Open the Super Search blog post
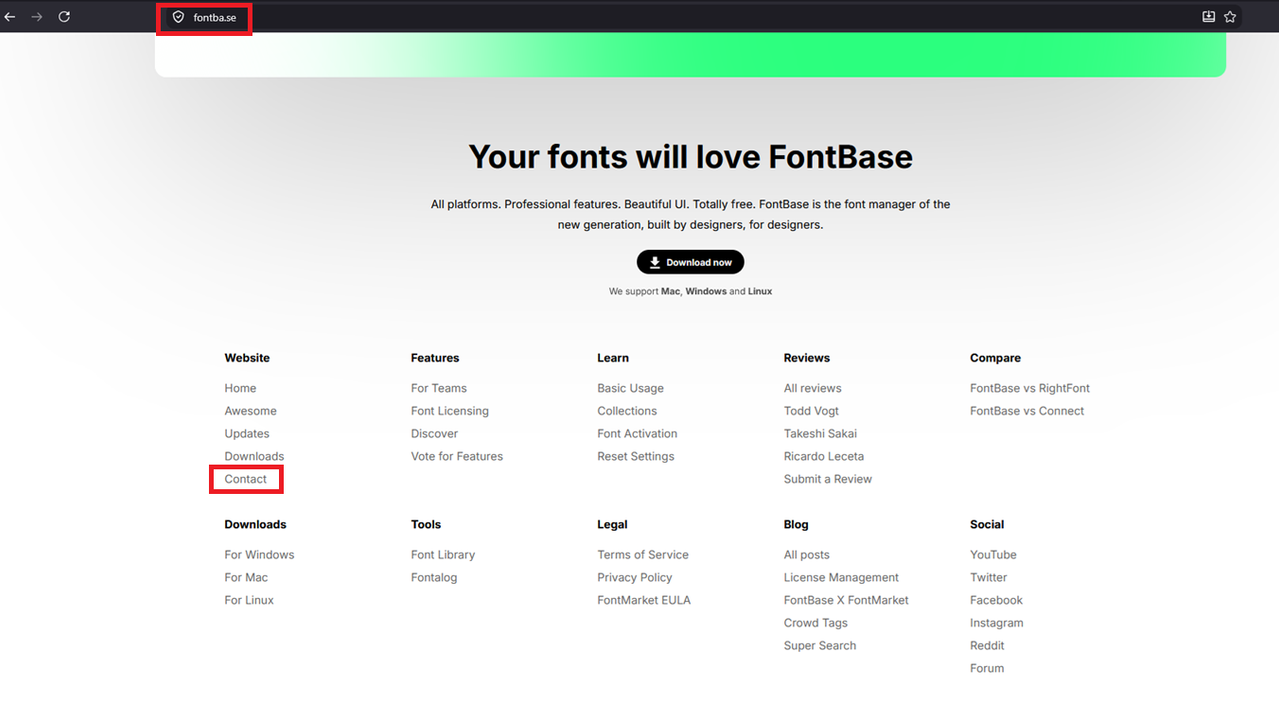This screenshot has height=704, width=1279. pyautogui.click(x=820, y=646)
